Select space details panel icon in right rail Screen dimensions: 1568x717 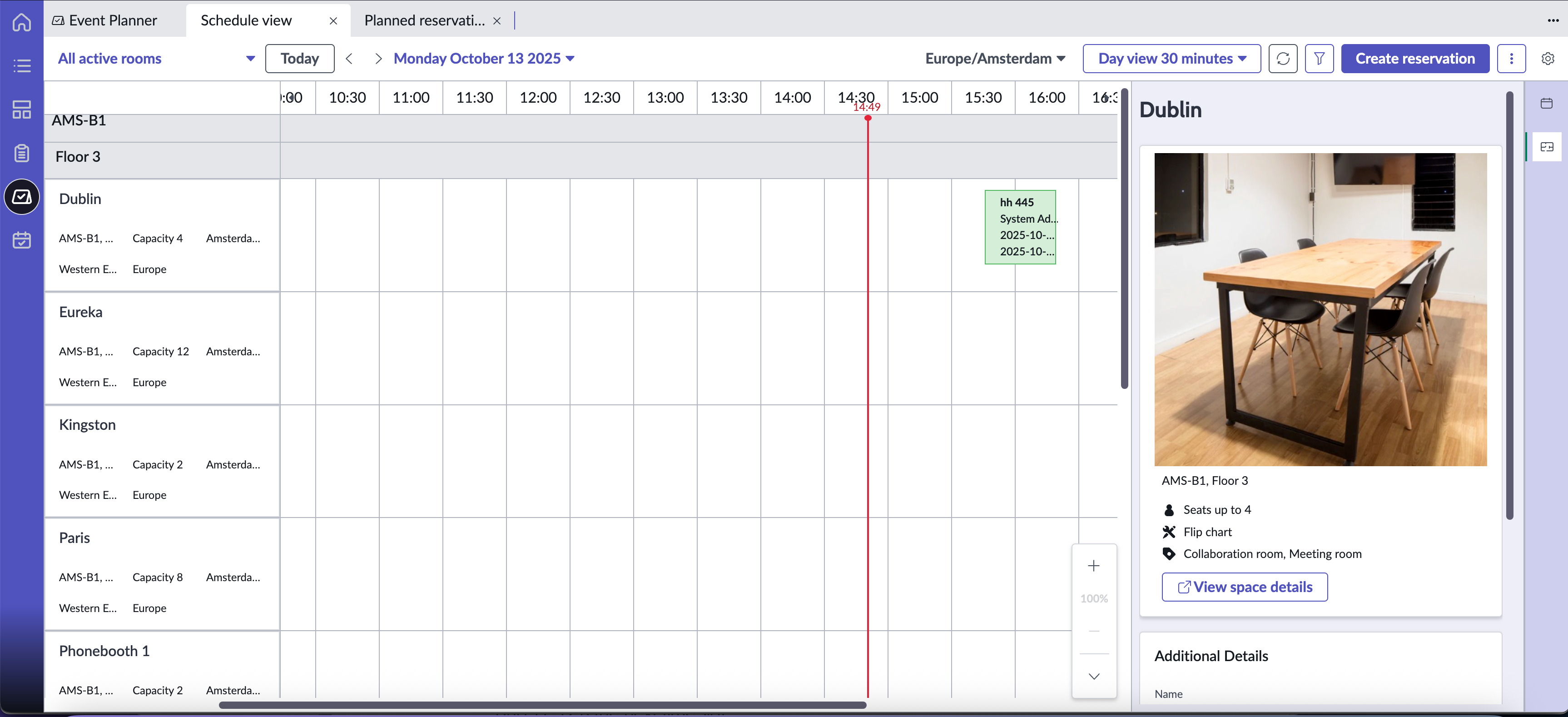(x=1546, y=147)
